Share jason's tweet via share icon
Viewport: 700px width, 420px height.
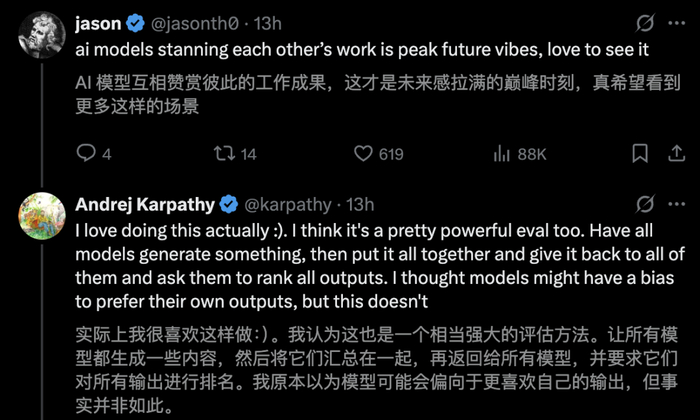pos(676,153)
